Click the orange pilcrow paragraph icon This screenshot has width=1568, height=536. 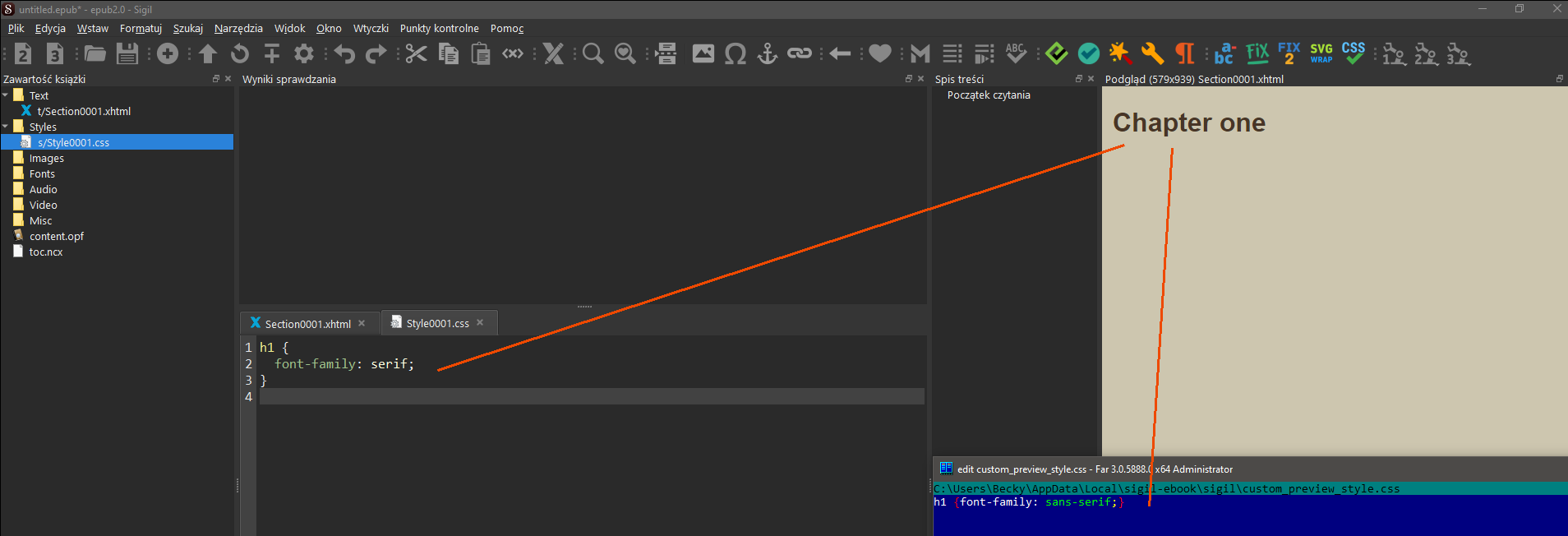coord(1184,54)
